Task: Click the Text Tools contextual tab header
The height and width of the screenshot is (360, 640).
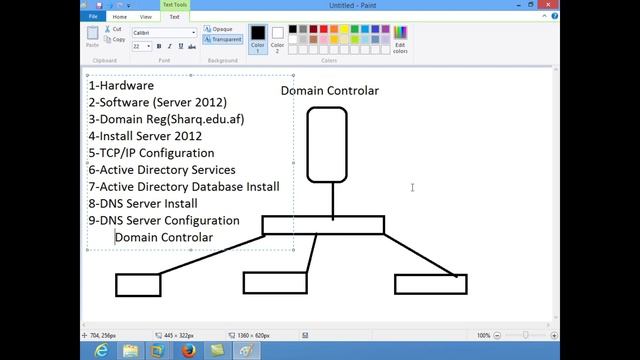Action: pos(175,5)
